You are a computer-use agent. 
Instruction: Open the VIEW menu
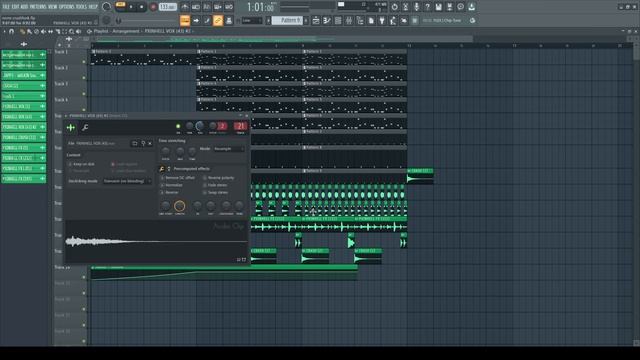tap(53, 7)
